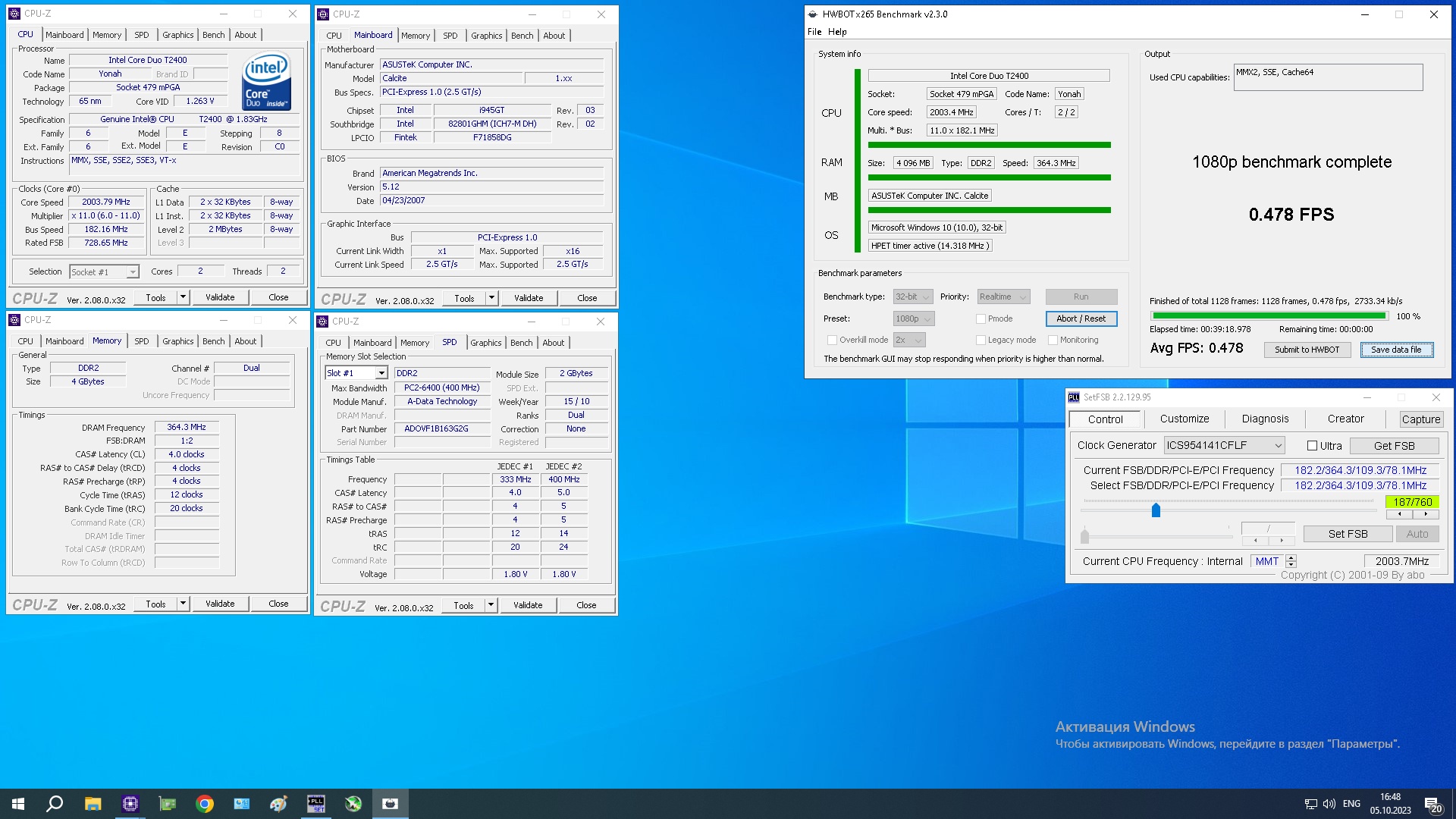Viewport: 1456px width, 819px height.
Task: Switch to CPU-Z via the taskbar icon
Action: [130, 804]
